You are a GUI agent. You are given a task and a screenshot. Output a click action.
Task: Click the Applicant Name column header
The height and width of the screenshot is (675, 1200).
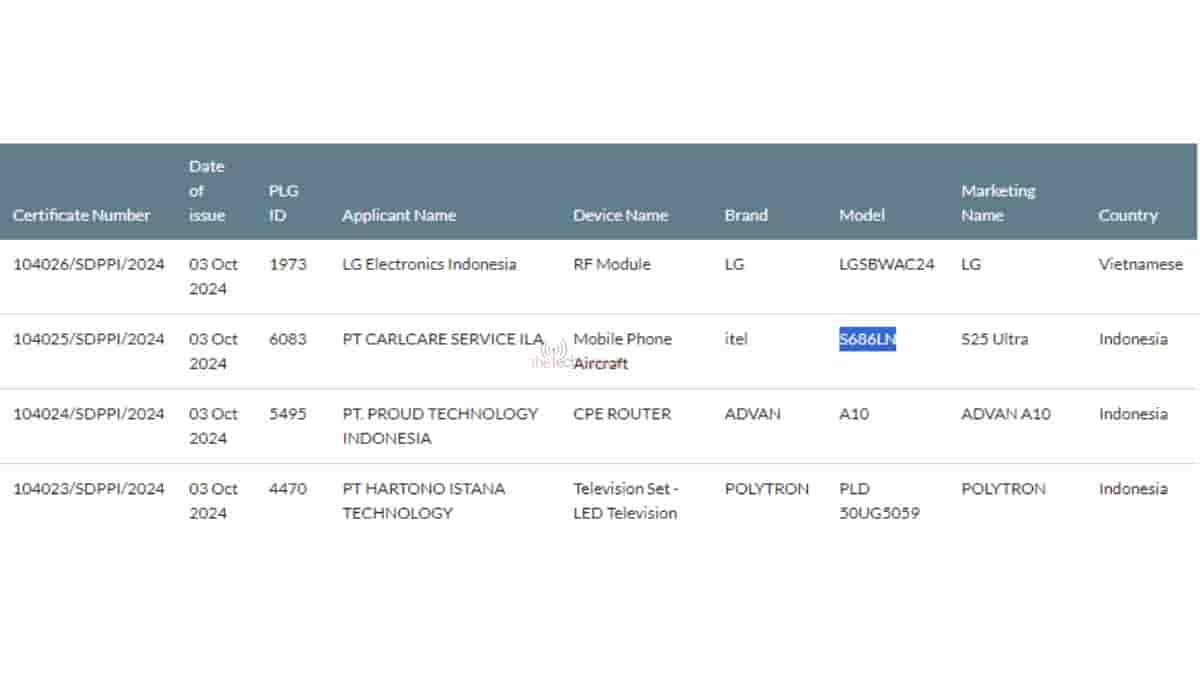pyautogui.click(x=398, y=215)
